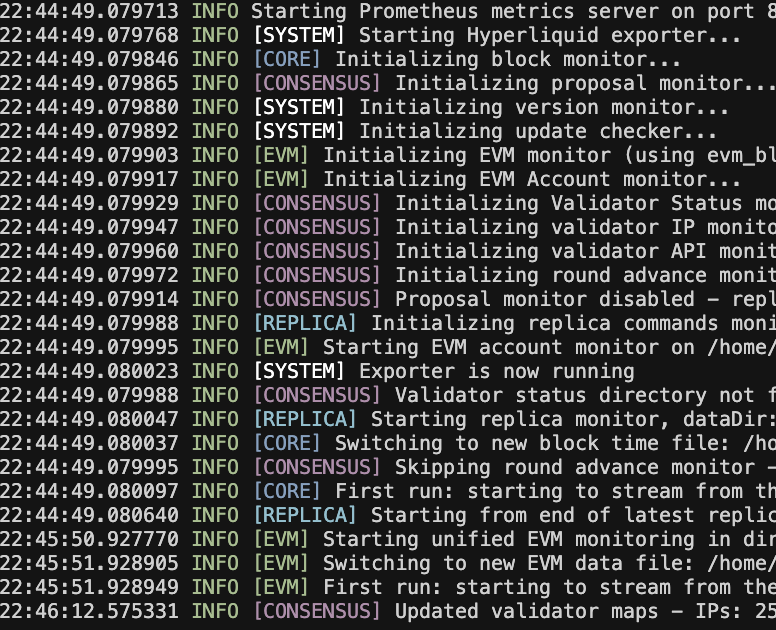
Task: Select the timestamp 22:44:49.080023
Action: tap(89, 372)
